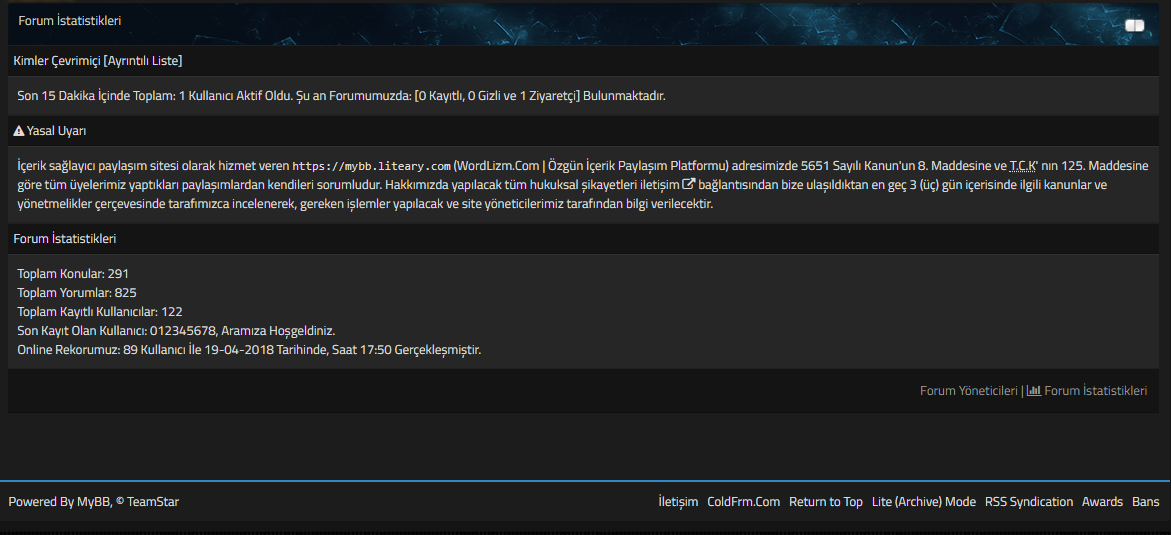1171x535 pixels.
Task: Click the external link icon after iletişim
Action: tap(688, 185)
